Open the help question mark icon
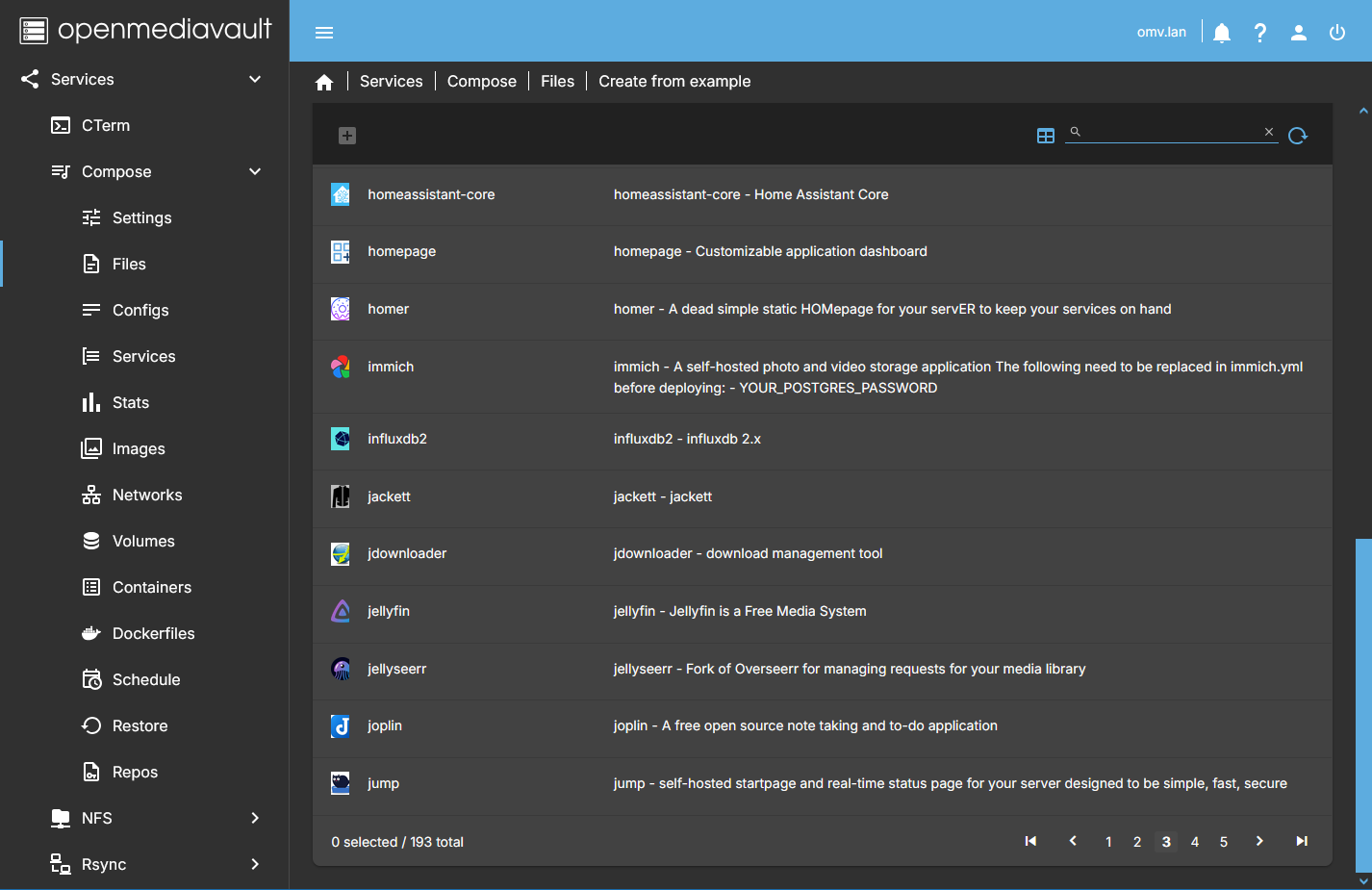The image size is (1372, 890). 1260,33
